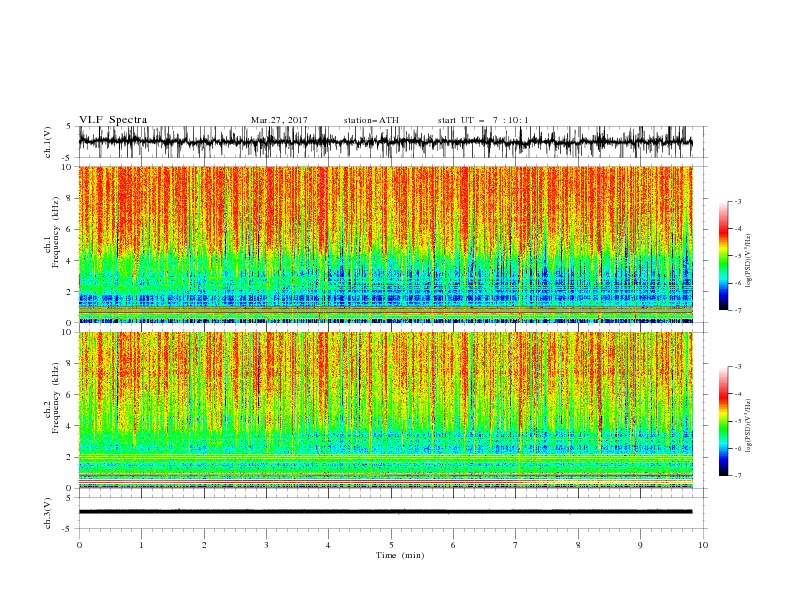
Task: Click the "station=ATH" header label
Action: [x=371, y=120]
